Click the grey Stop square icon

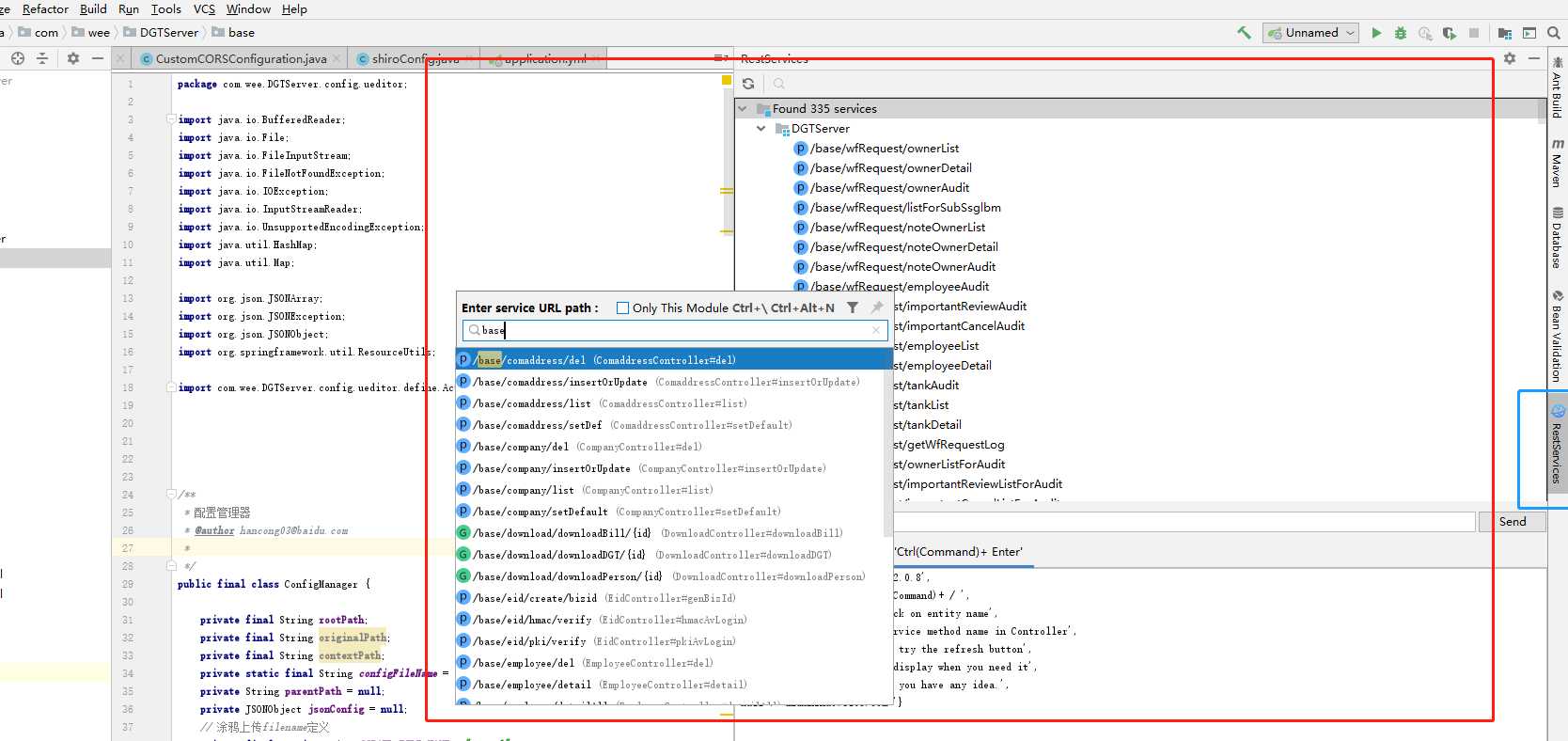1474,33
